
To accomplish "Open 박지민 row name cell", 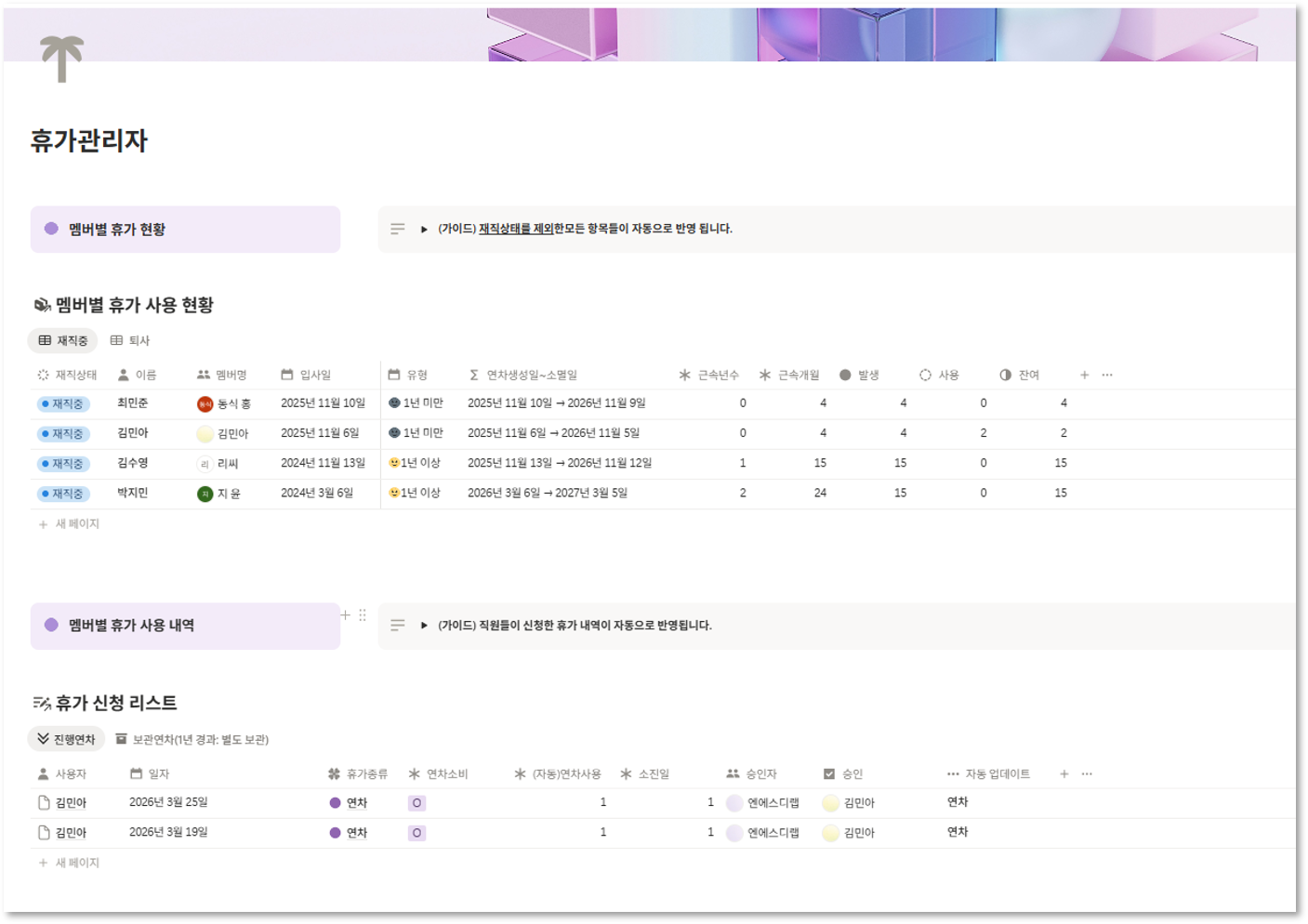I will 132,493.
